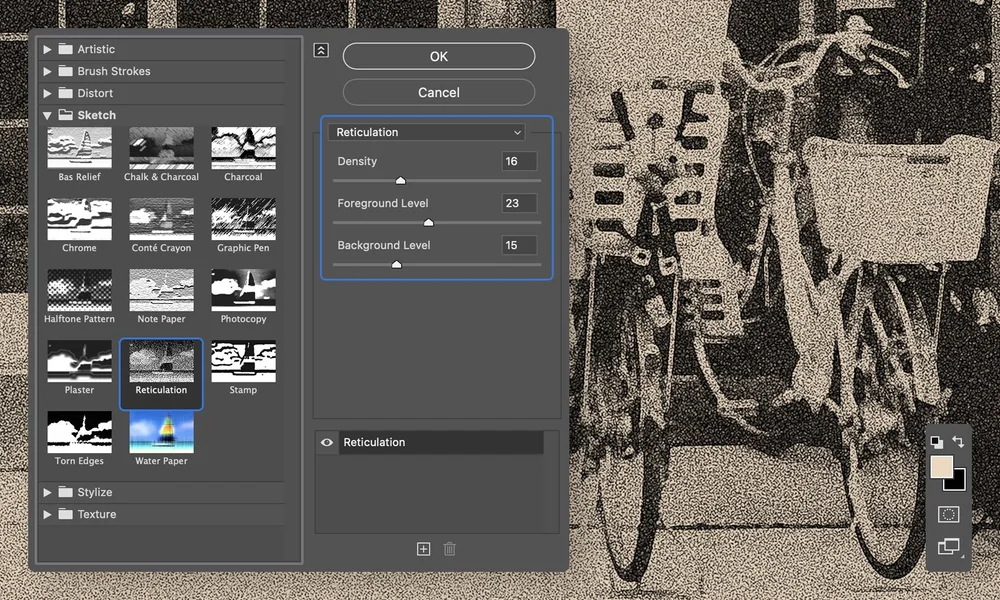Screen dimensions: 1000x600
Task: Toggle visibility of the Reticulation effect layer
Action: pyautogui.click(x=325, y=441)
